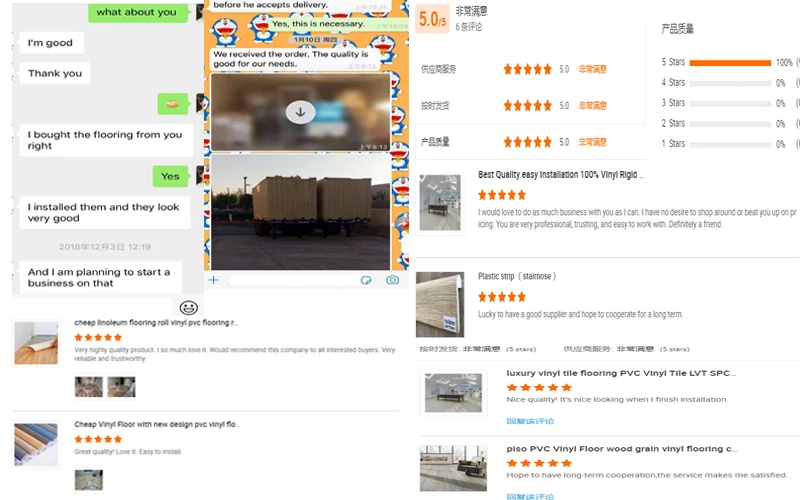Viewport: 800px width, 500px height.
Task: Click the 5.0 overall rating badge
Action: (432, 19)
